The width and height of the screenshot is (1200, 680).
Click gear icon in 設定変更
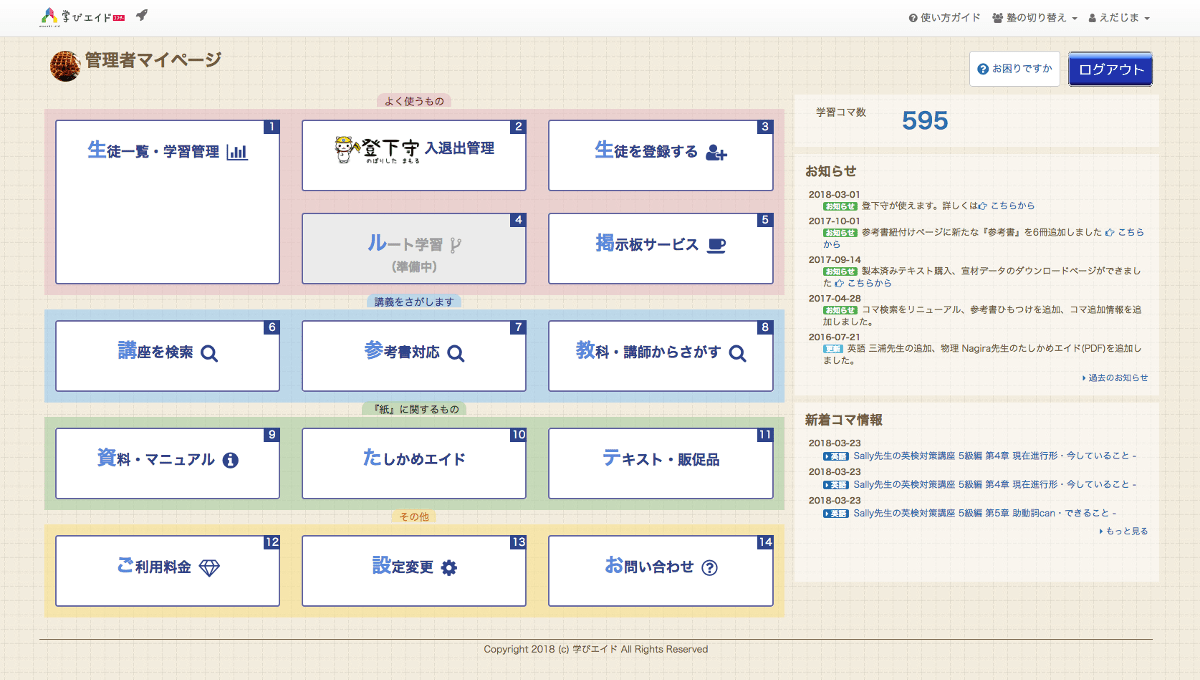449,568
